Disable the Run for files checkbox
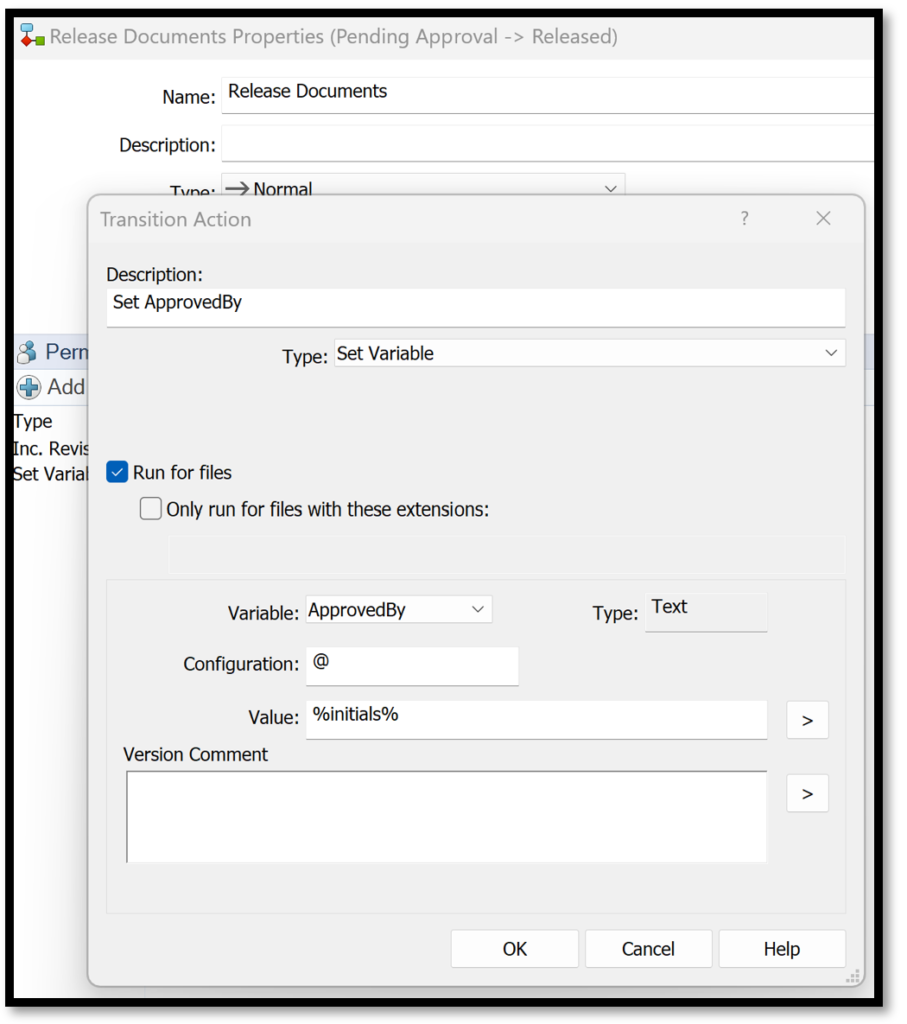The image size is (907, 1024). coord(116,472)
